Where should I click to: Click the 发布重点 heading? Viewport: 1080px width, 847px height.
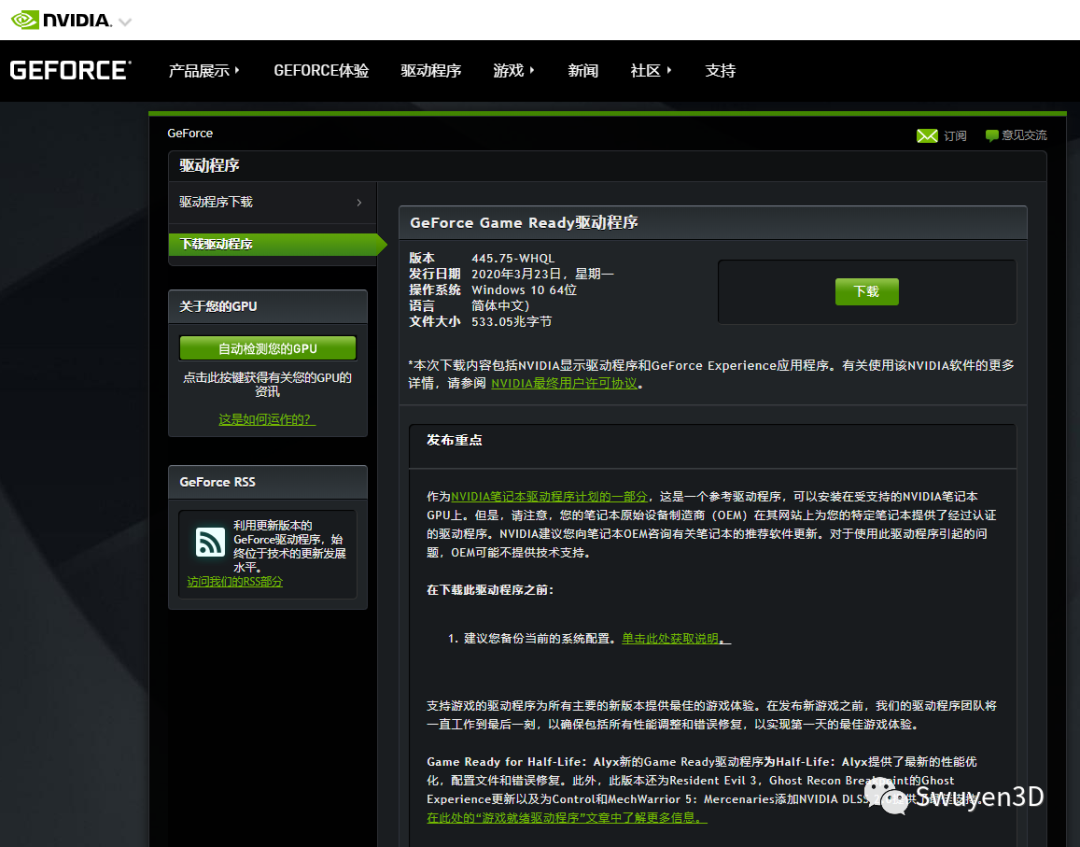click(455, 440)
